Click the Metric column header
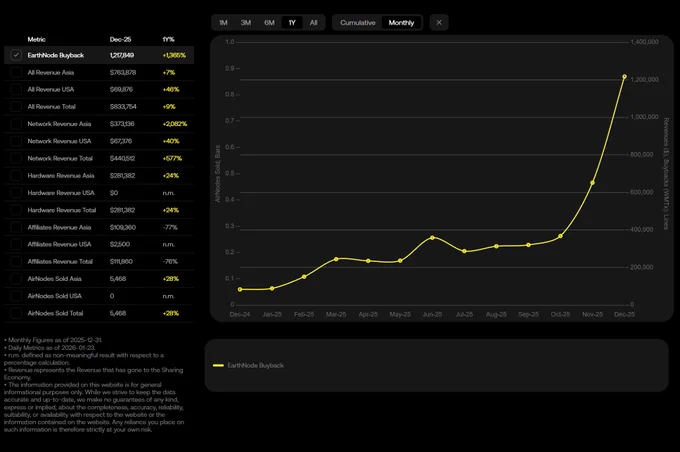680x452 pixels. coord(36,39)
